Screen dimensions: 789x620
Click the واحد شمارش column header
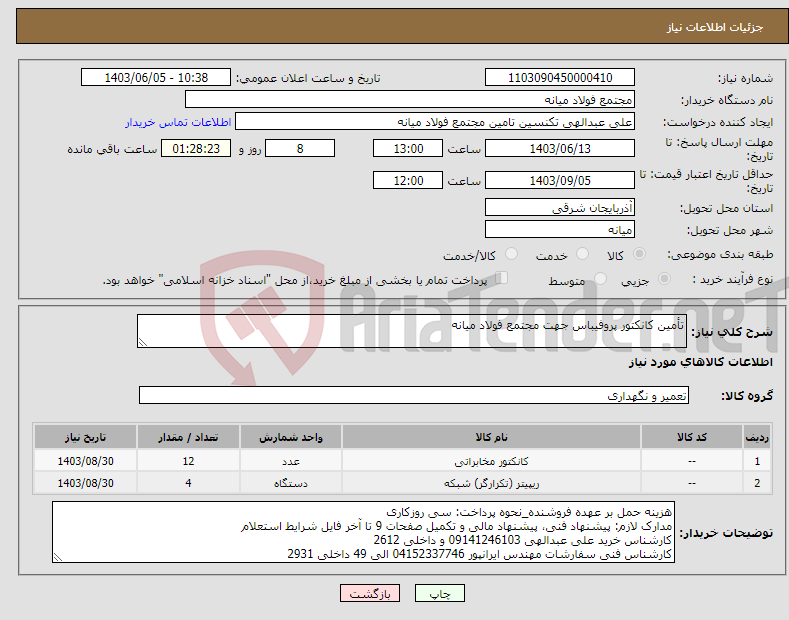click(x=291, y=437)
